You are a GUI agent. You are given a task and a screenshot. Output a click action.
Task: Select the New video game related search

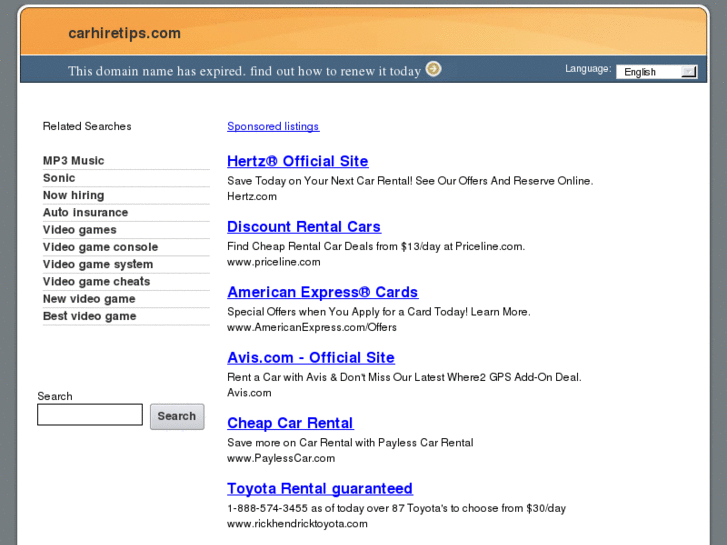click(x=89, y=299)
